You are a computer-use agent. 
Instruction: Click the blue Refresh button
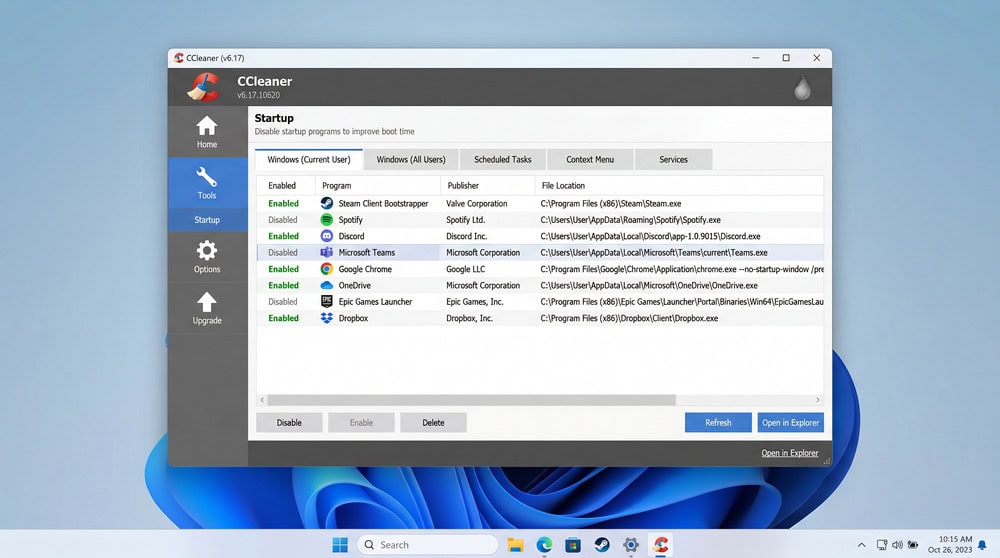(x=718, y=422)
